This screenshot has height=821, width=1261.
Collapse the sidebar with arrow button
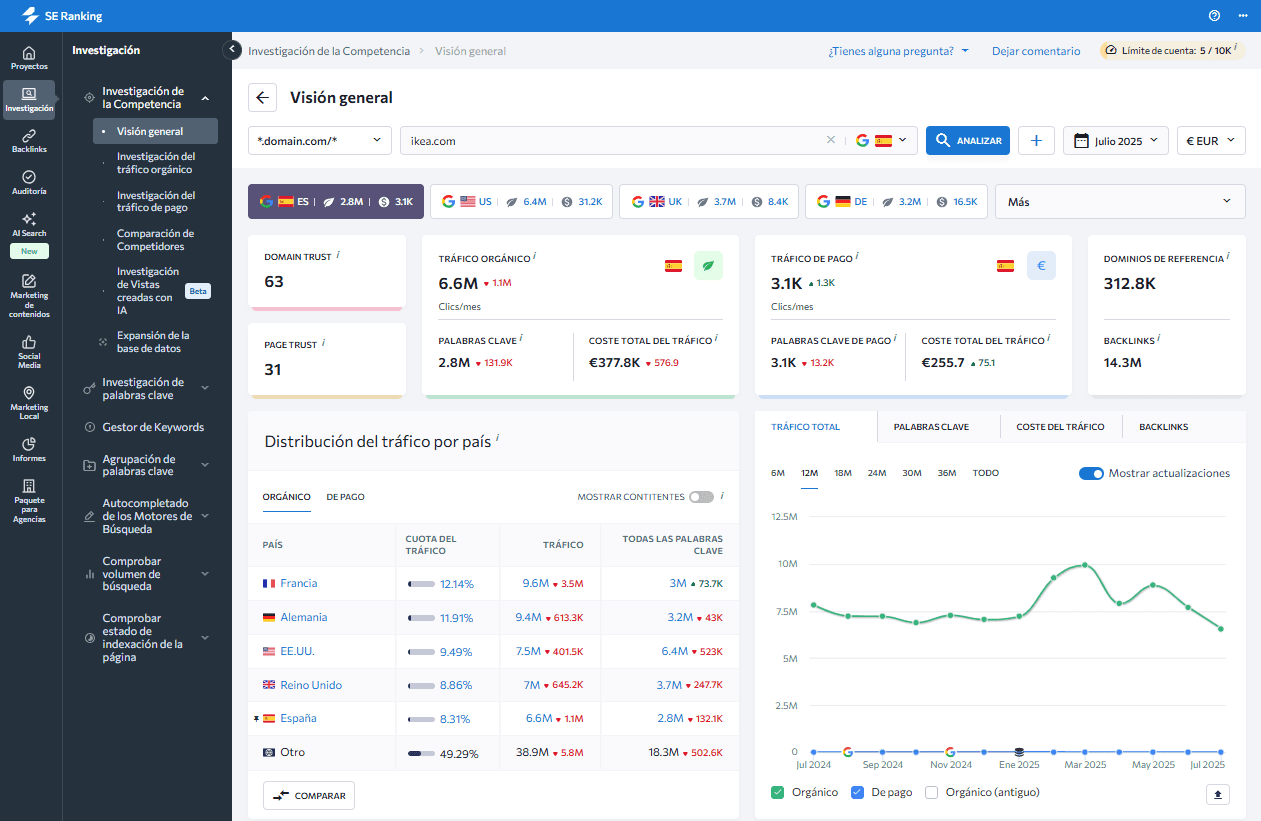click(x=232, y=49)
